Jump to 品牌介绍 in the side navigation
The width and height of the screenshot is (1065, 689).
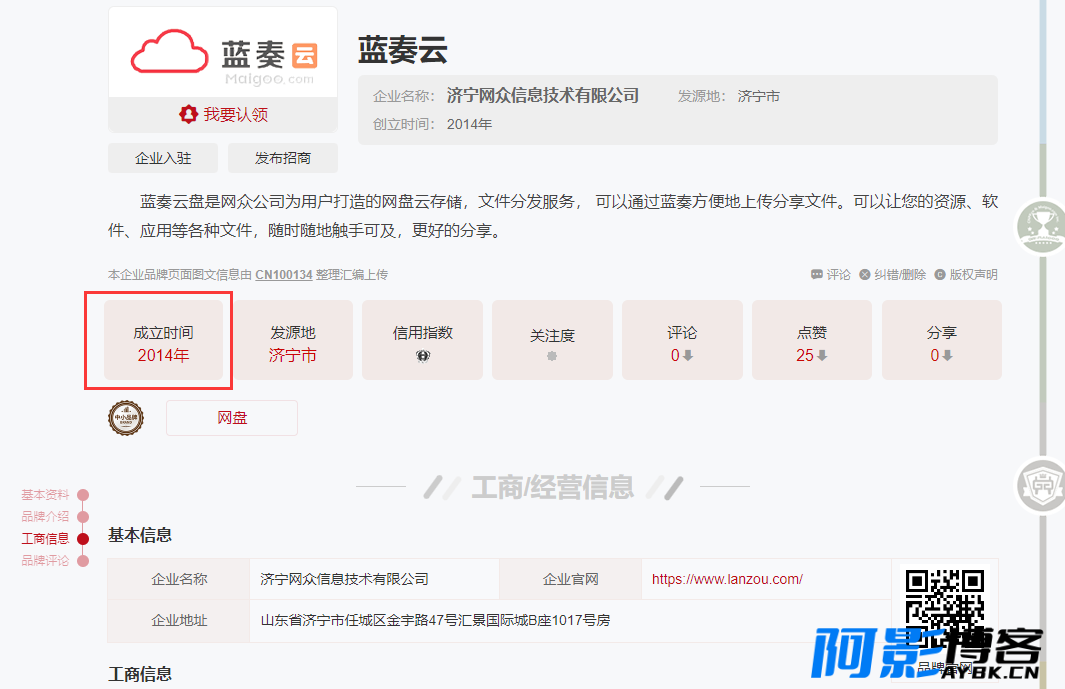45,516
